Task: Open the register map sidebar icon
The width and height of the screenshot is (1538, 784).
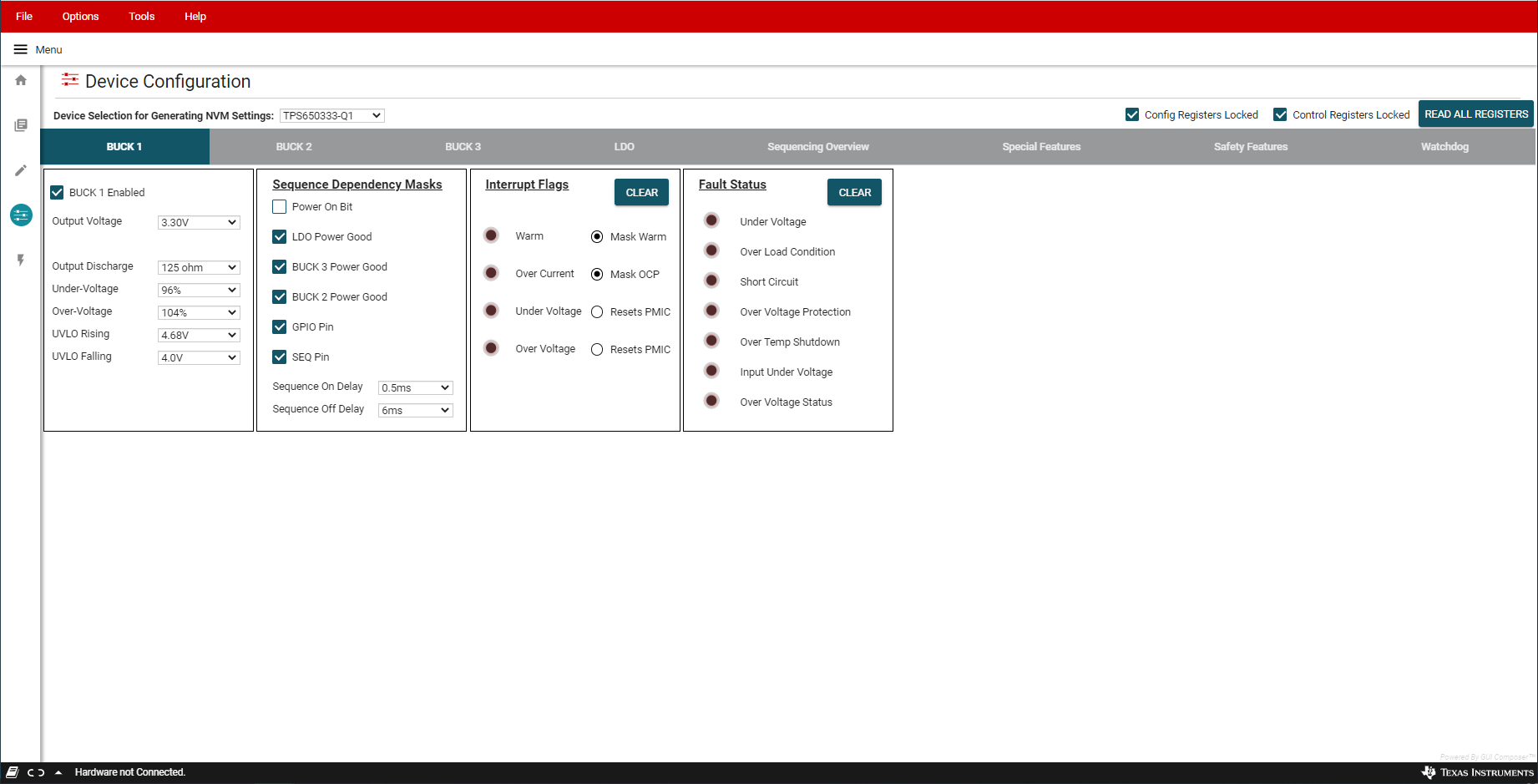Action: point(21,125)
